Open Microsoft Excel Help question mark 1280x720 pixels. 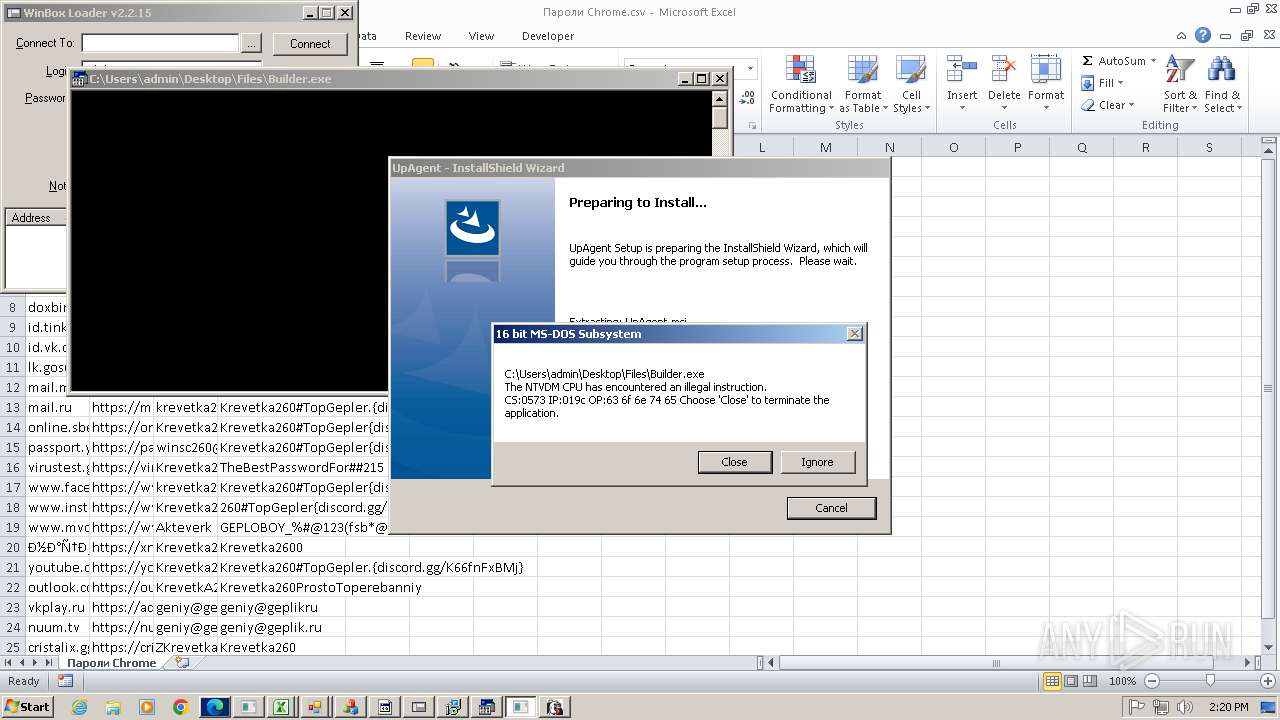click(1203, 35)
